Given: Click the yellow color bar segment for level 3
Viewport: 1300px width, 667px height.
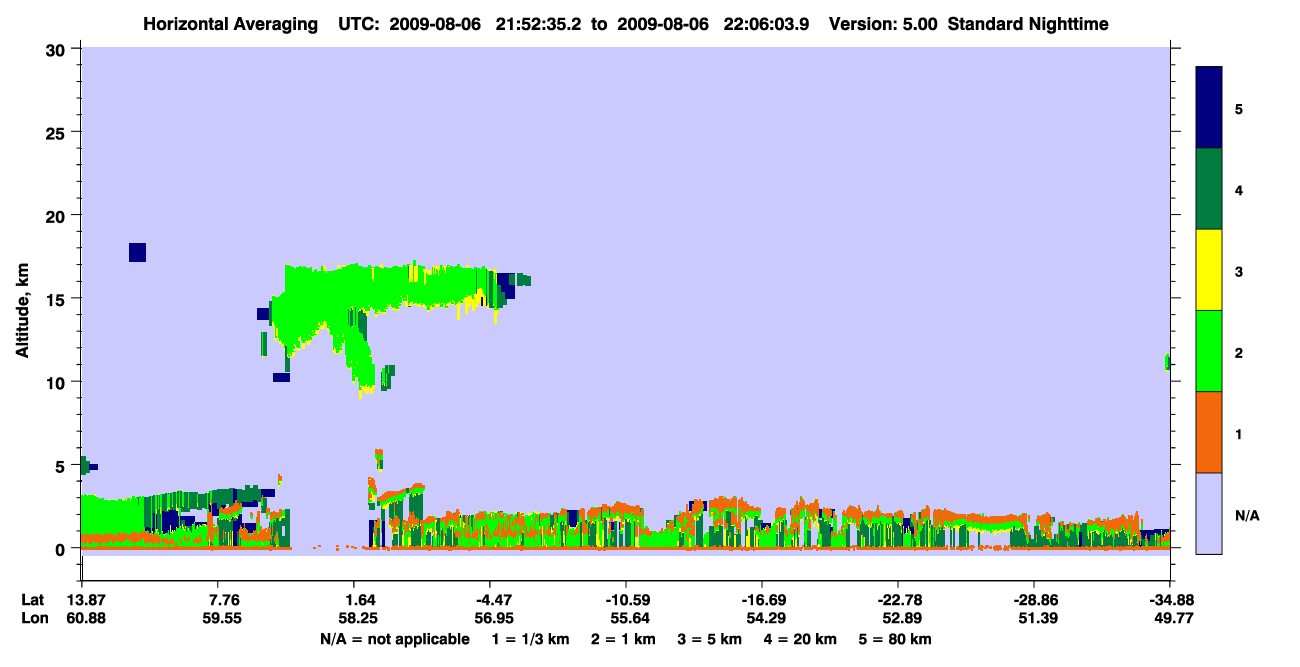Looking at the screenshot, I should click(x=1209, y=270).
